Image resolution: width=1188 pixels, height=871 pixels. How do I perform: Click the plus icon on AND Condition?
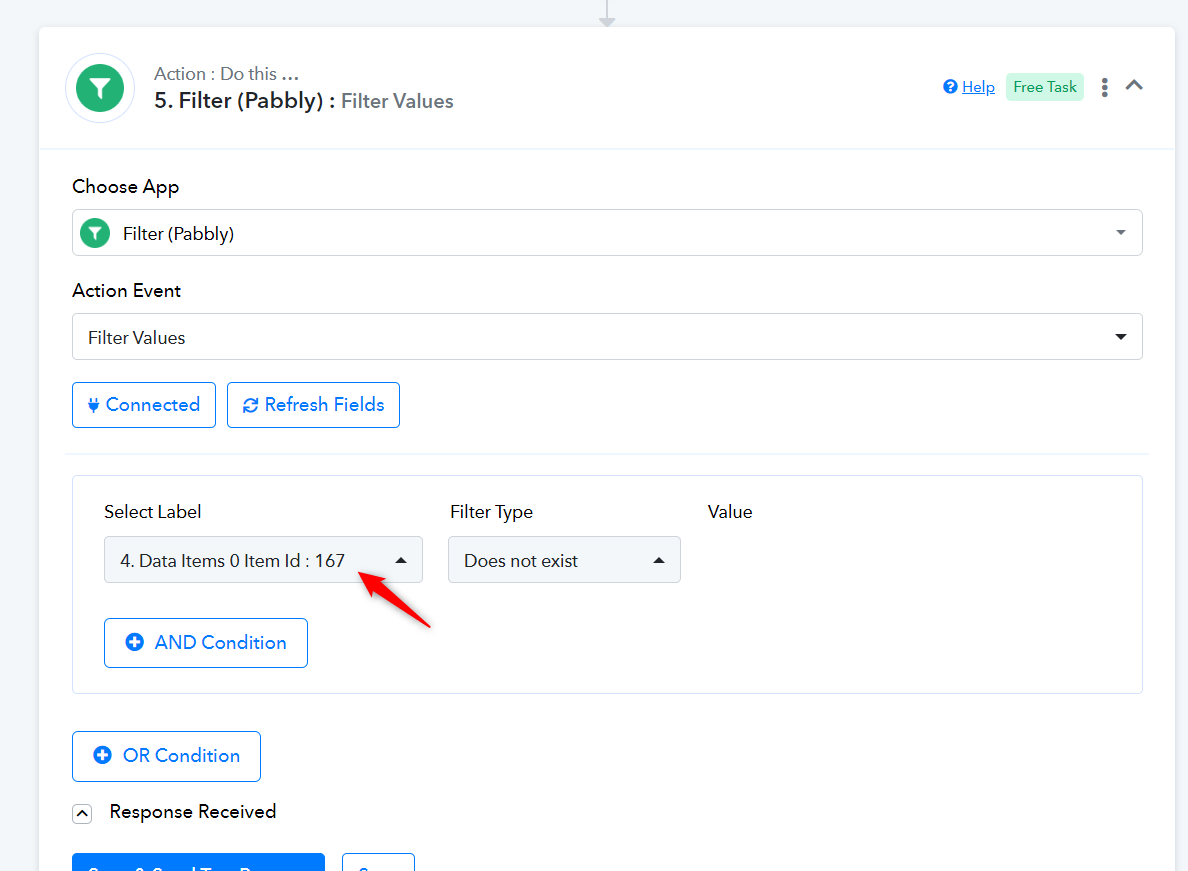(134, 642)
